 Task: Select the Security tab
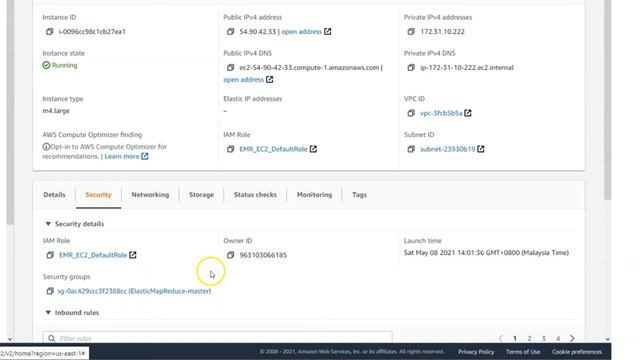(x=98, y=195)
